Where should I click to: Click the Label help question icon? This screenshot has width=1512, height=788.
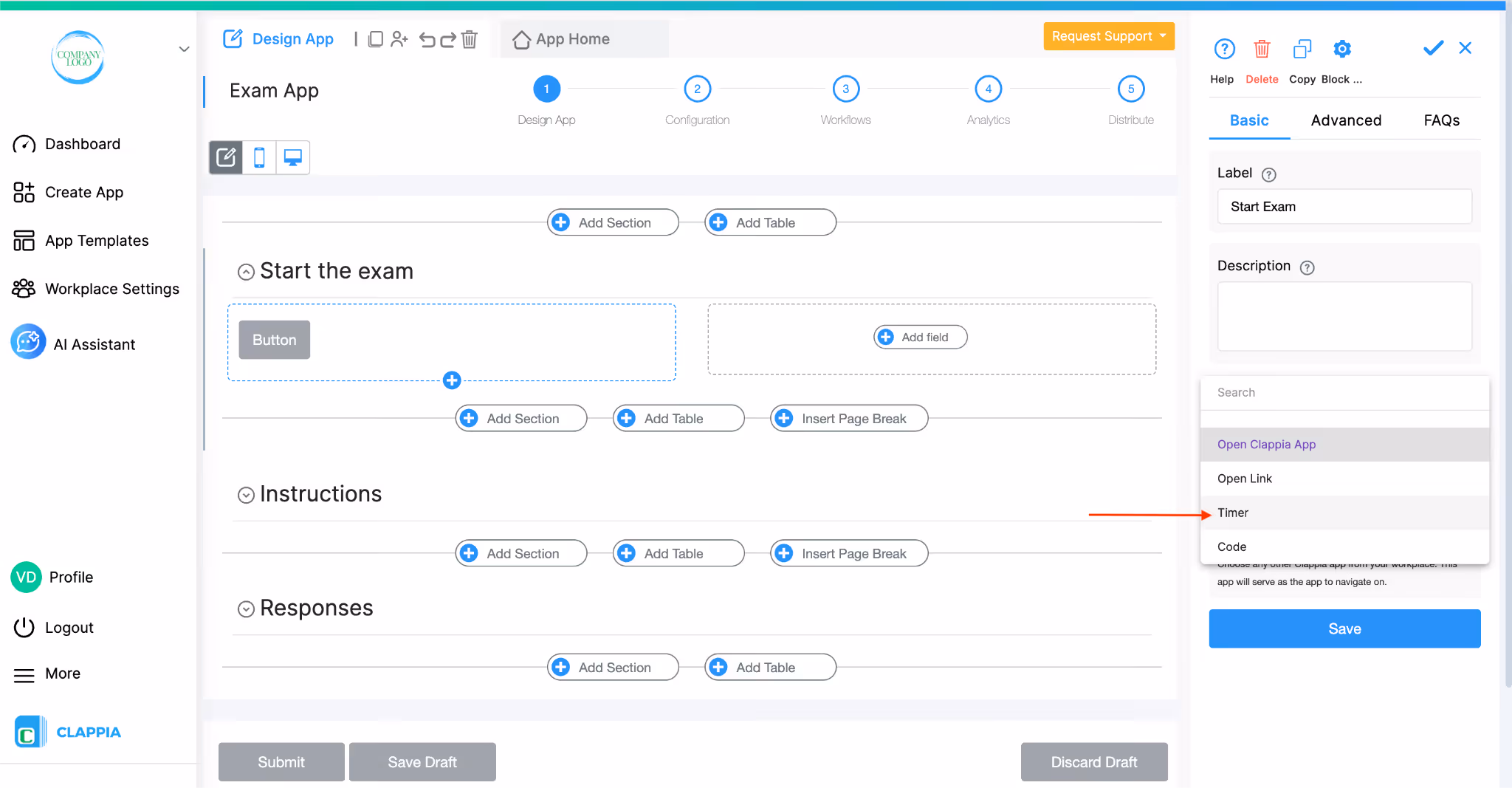point(1268,174)
